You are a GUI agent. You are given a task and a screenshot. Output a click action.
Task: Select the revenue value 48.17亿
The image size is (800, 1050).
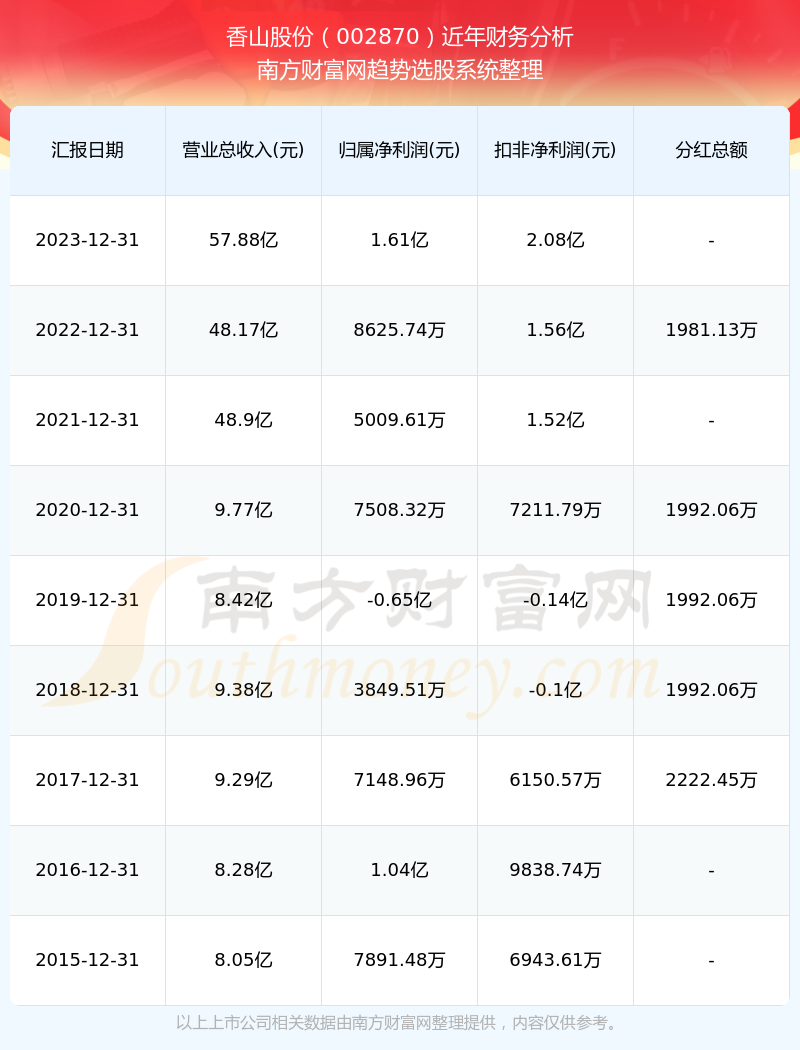coord(244,330)
